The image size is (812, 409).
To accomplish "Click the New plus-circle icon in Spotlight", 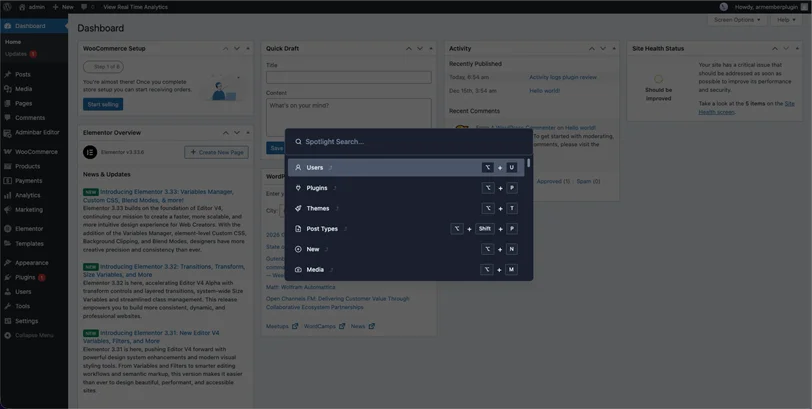I will click(298, 249).
